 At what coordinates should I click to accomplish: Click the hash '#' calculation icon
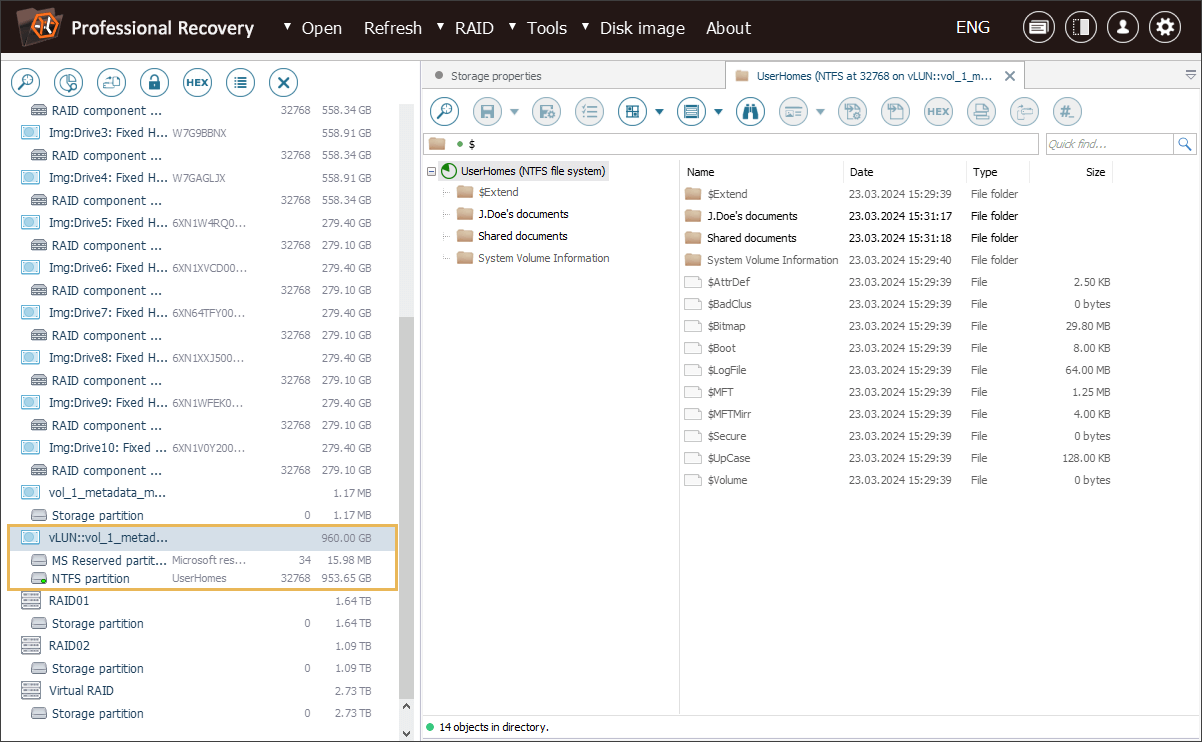[1067, 111]
